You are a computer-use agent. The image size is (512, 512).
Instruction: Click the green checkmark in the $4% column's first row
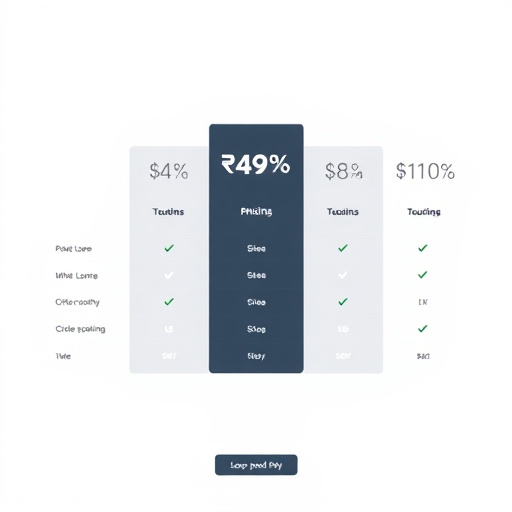(x=169, y=248)
